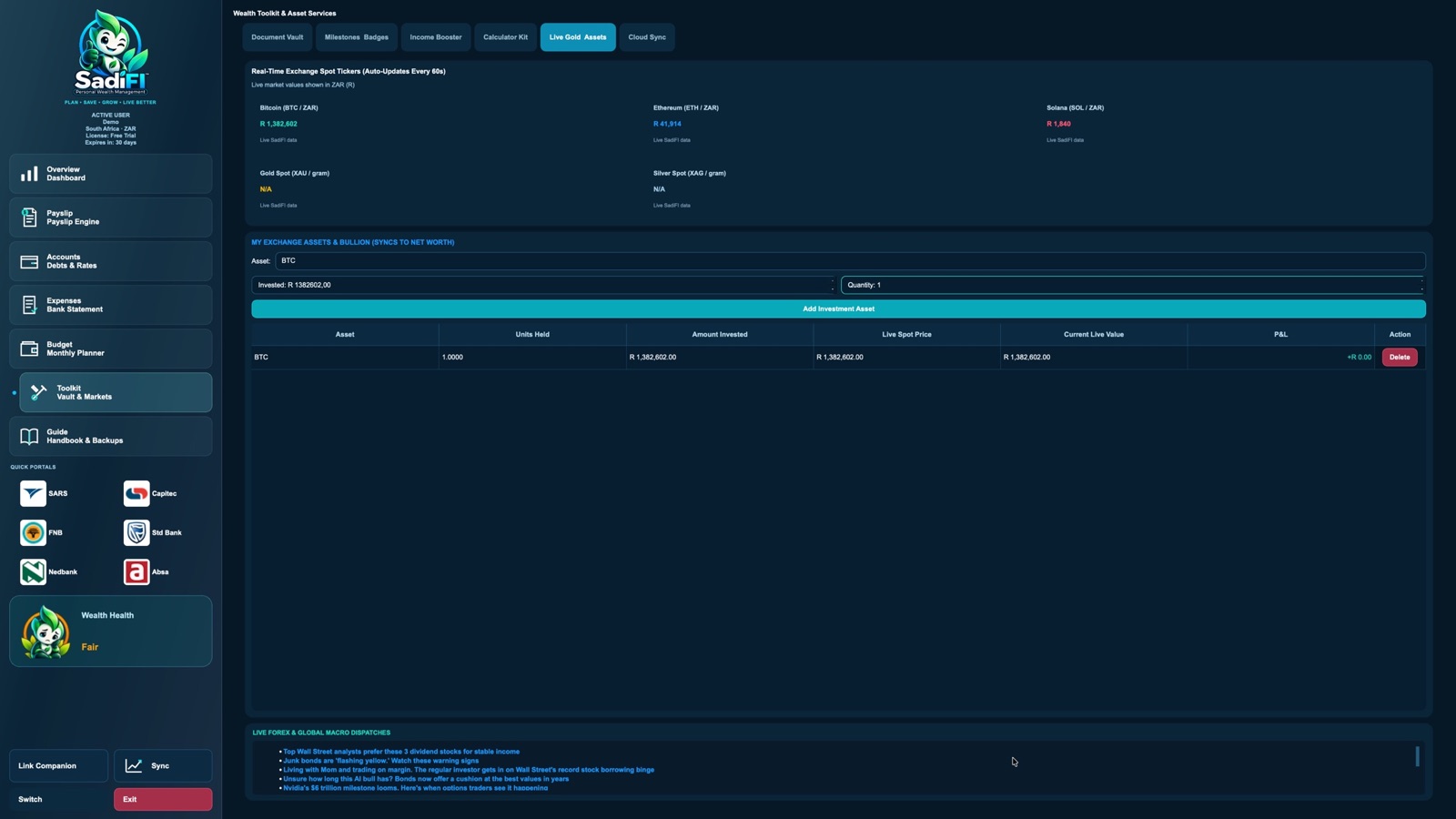Open the Nedbank quick portal icon
The height and width of the screenshot is (819, 1456).
pyautogui.click(x=33, y=571)
